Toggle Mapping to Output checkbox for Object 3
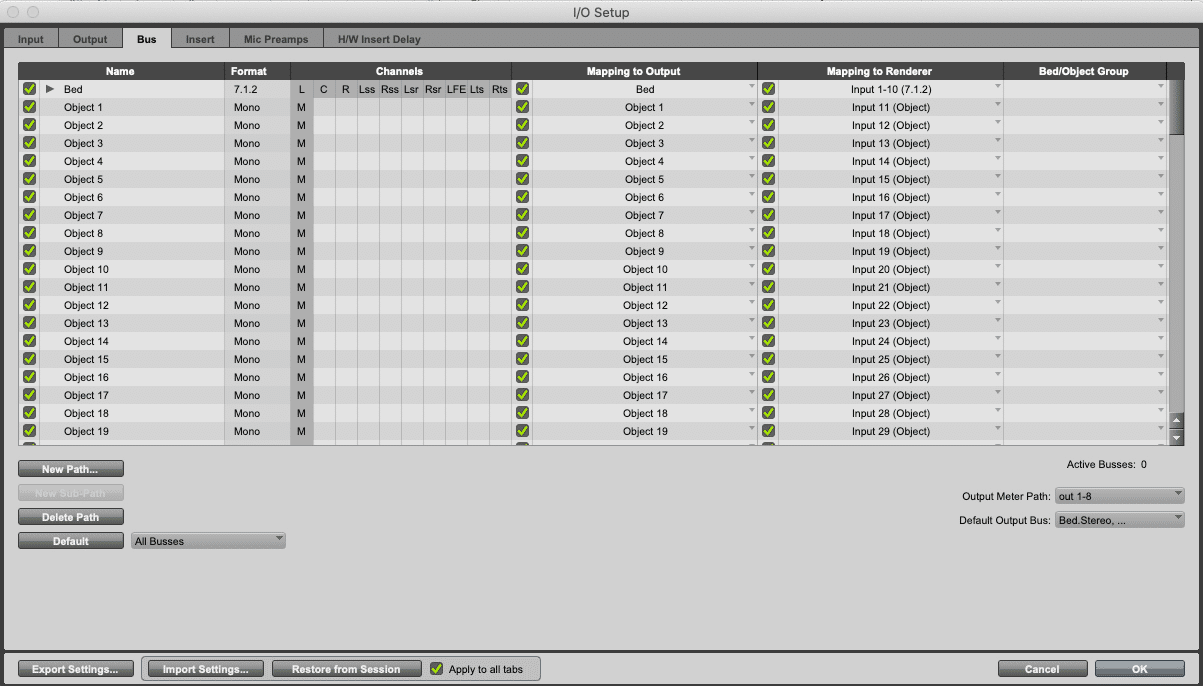The width and height of the screenshot is (1203, 686). coord(521,143)
